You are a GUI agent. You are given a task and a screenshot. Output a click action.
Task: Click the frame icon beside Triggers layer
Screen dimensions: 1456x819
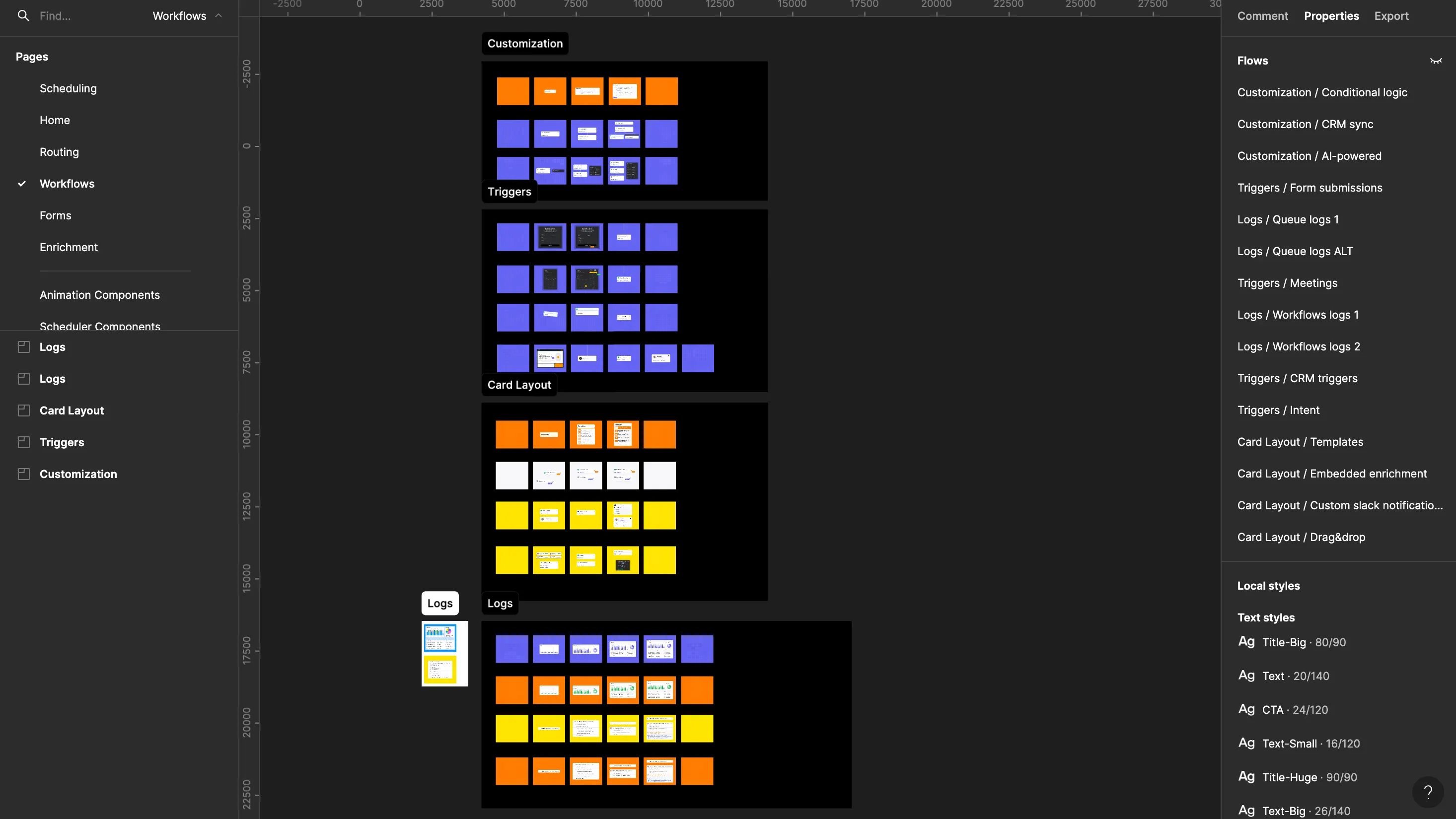point(24,442)
